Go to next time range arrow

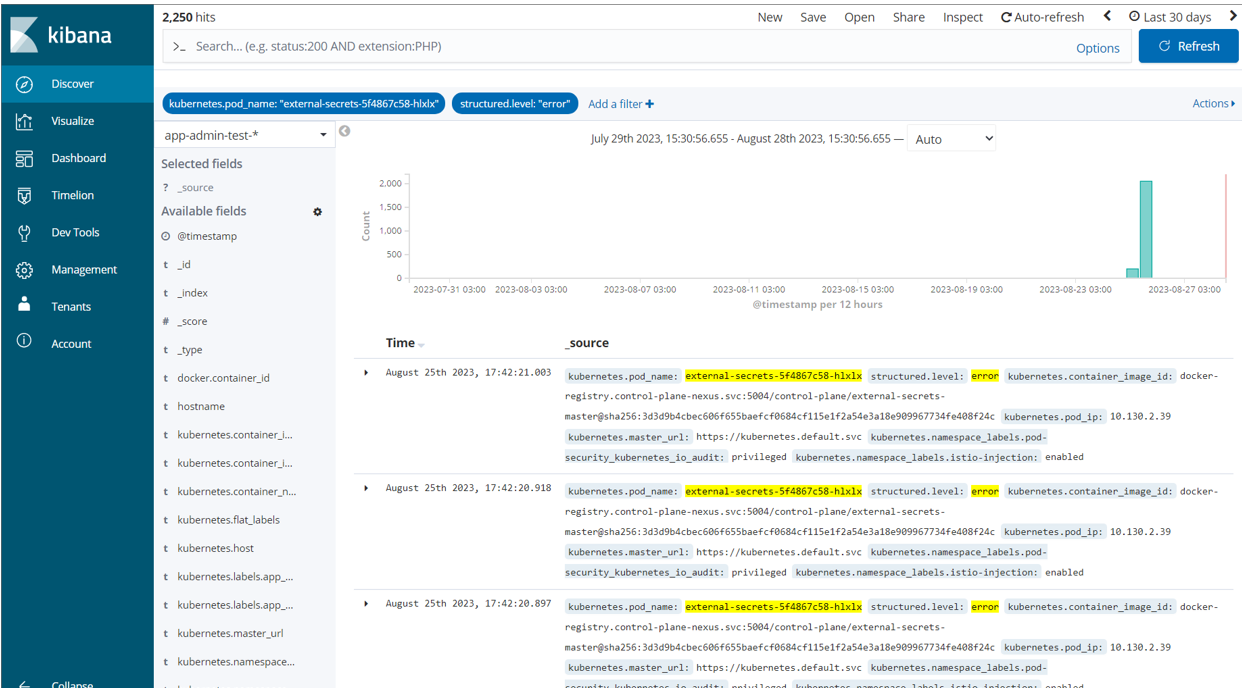coord(1233,16)
